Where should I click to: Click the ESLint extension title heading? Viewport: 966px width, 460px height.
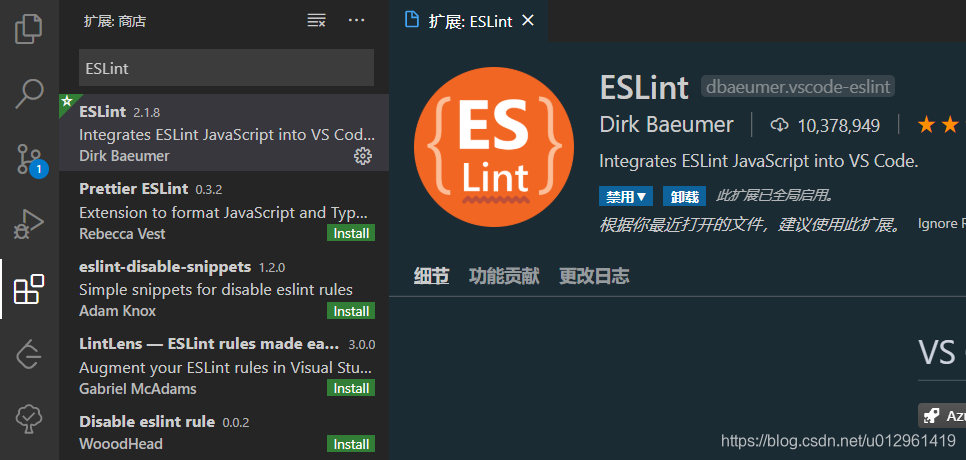[x=644, y=87]
